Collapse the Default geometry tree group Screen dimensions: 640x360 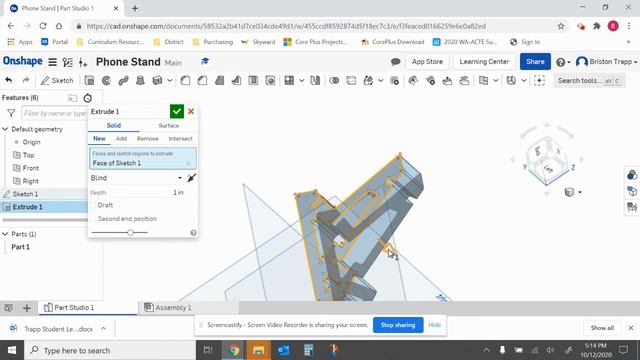5,129
